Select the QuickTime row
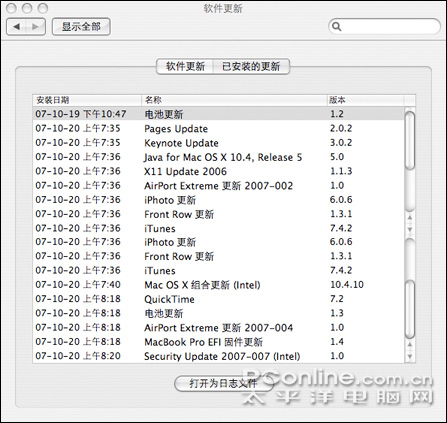 218,299
